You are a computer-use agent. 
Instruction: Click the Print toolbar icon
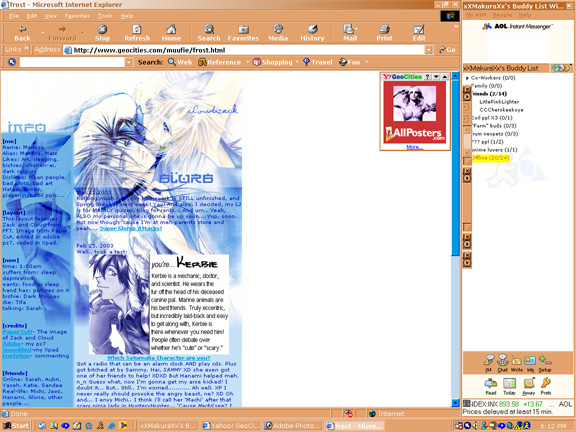click(384, 33)
